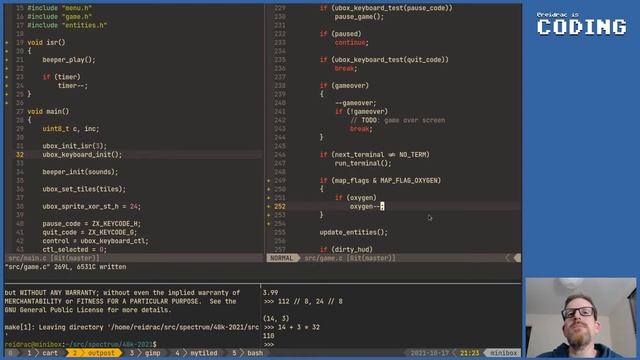Click the ubox_sprite_xor_st_h = 24; line

91,207
